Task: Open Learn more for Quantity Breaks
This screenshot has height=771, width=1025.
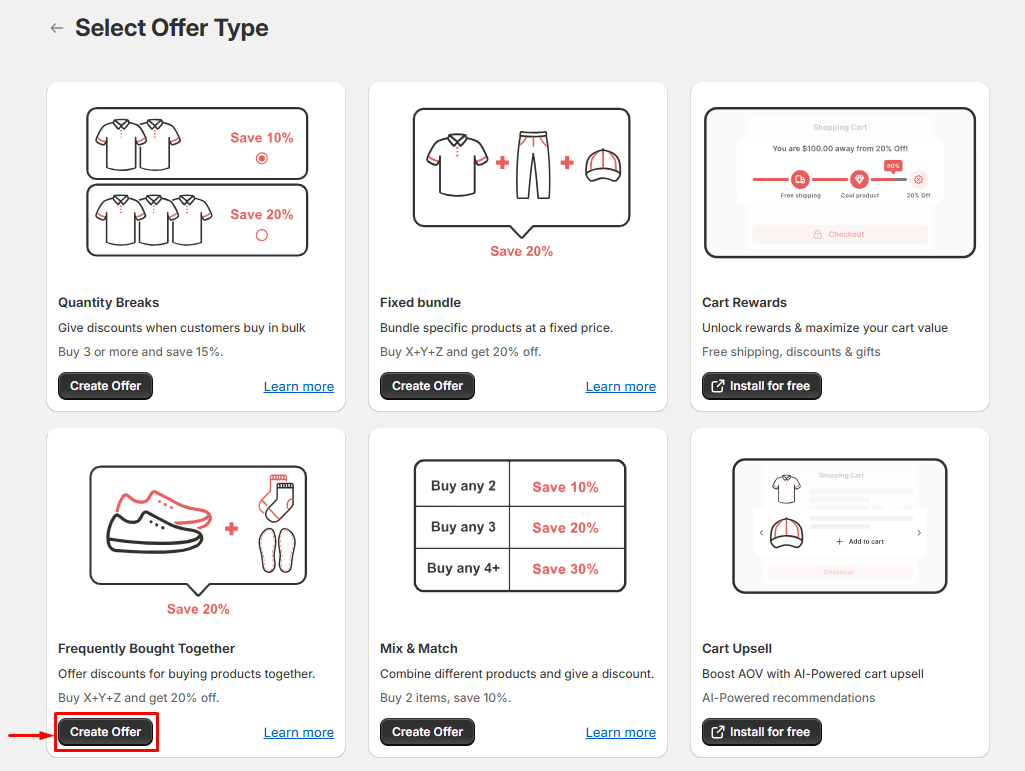Action: [299, 387]
